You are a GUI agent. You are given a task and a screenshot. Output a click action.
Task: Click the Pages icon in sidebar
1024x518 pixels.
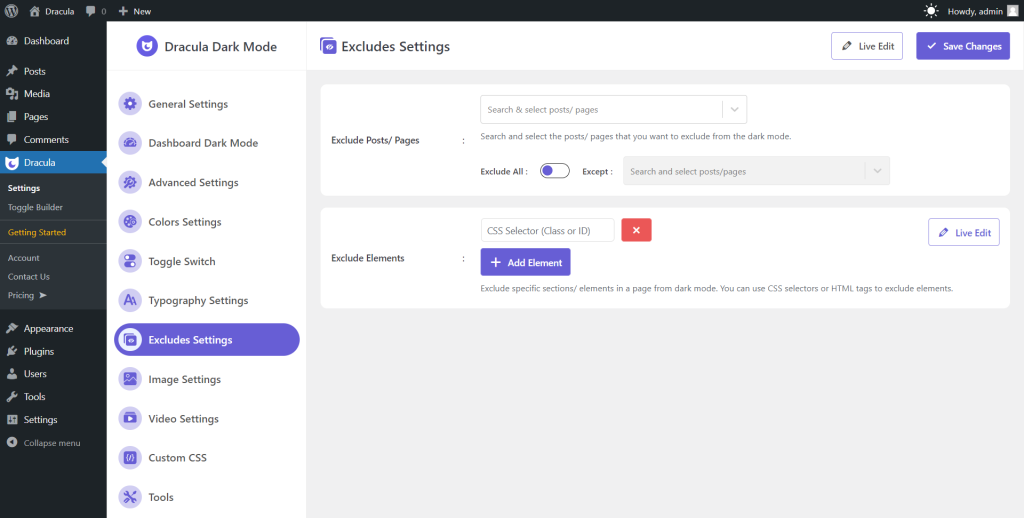tap(12, 117)
